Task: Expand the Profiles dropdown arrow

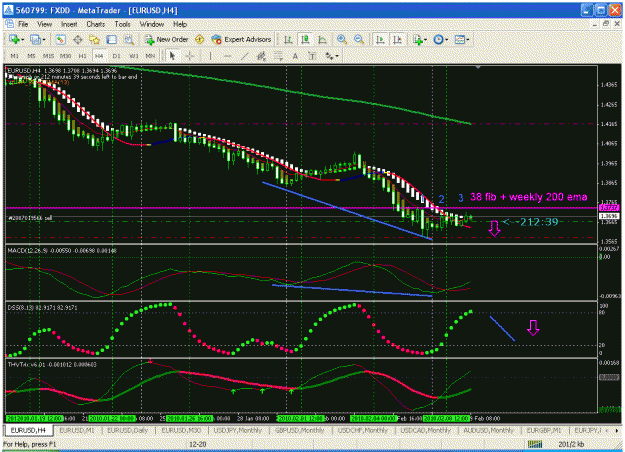Action: click(x=43, y=40)
